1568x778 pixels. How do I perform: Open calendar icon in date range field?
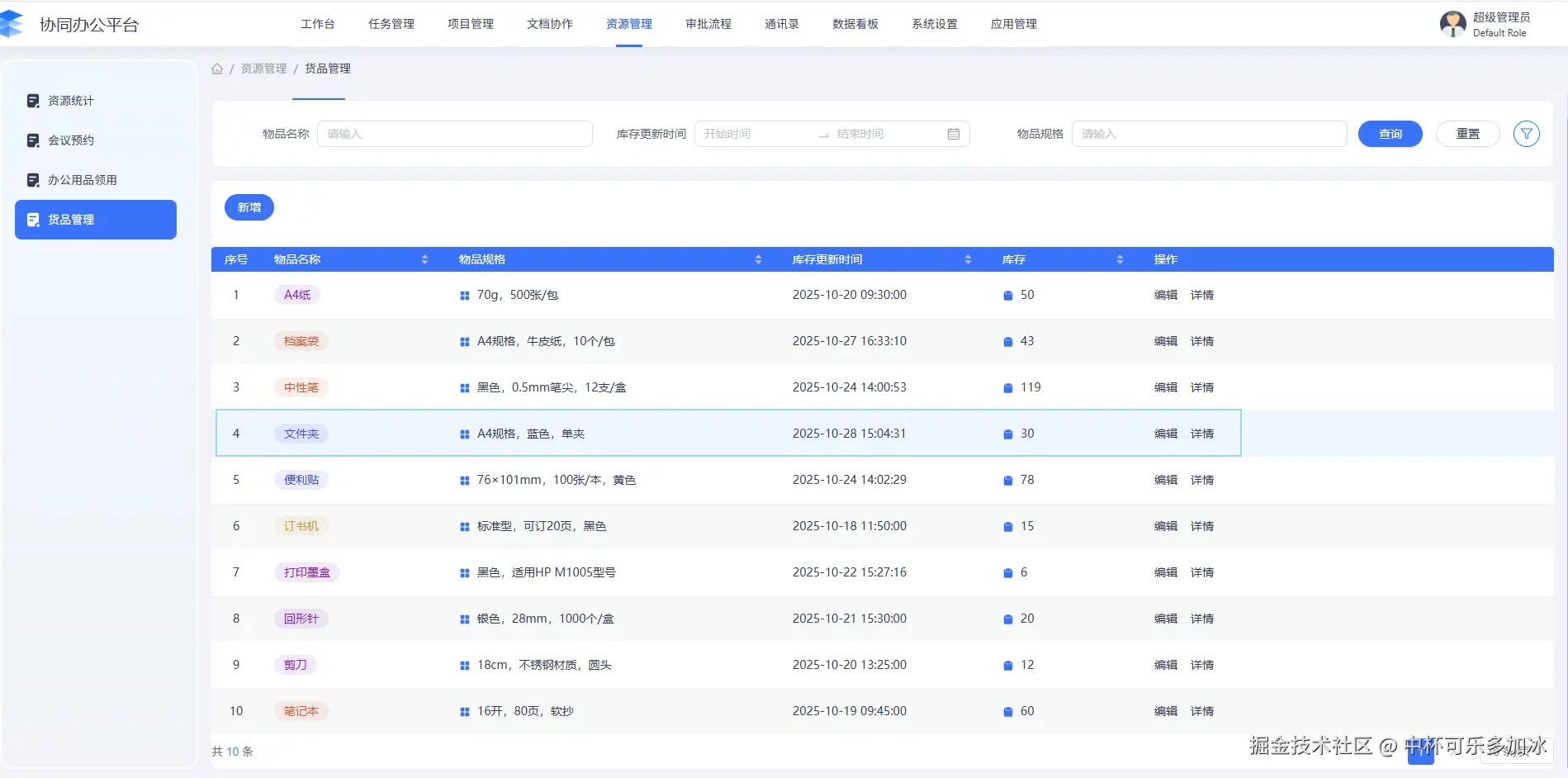(954, 134)
